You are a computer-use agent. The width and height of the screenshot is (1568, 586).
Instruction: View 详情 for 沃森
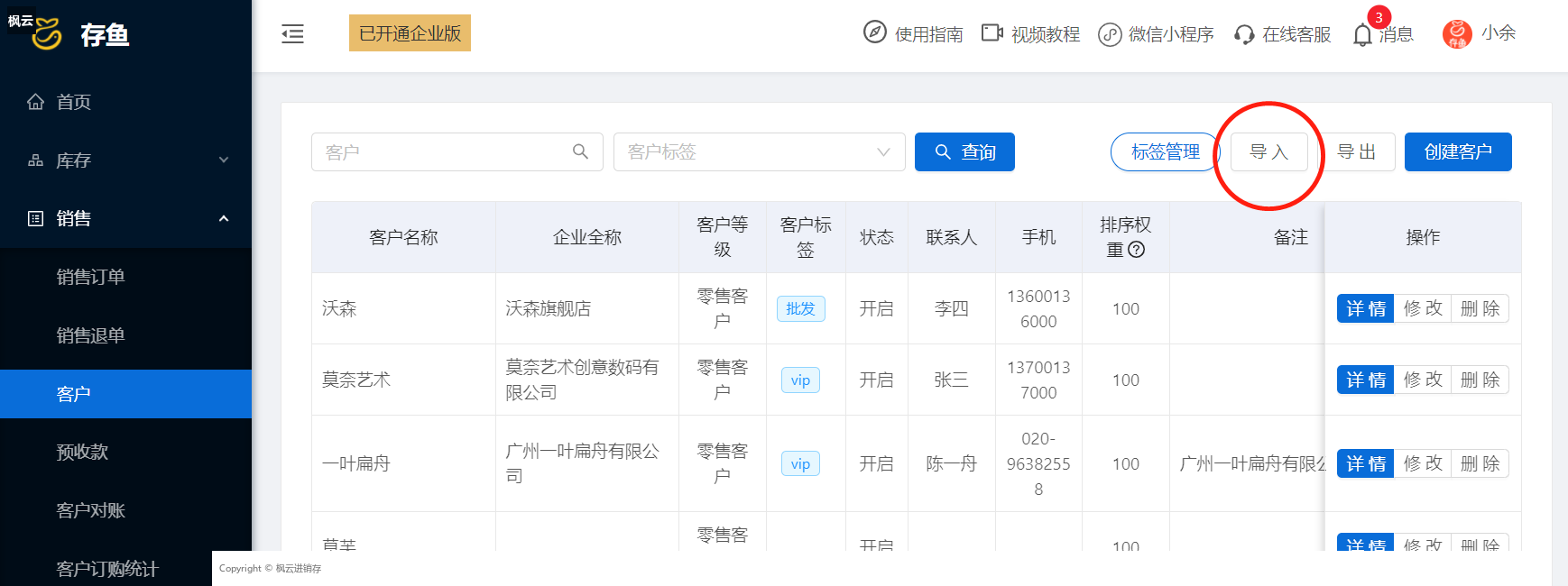1365,308
